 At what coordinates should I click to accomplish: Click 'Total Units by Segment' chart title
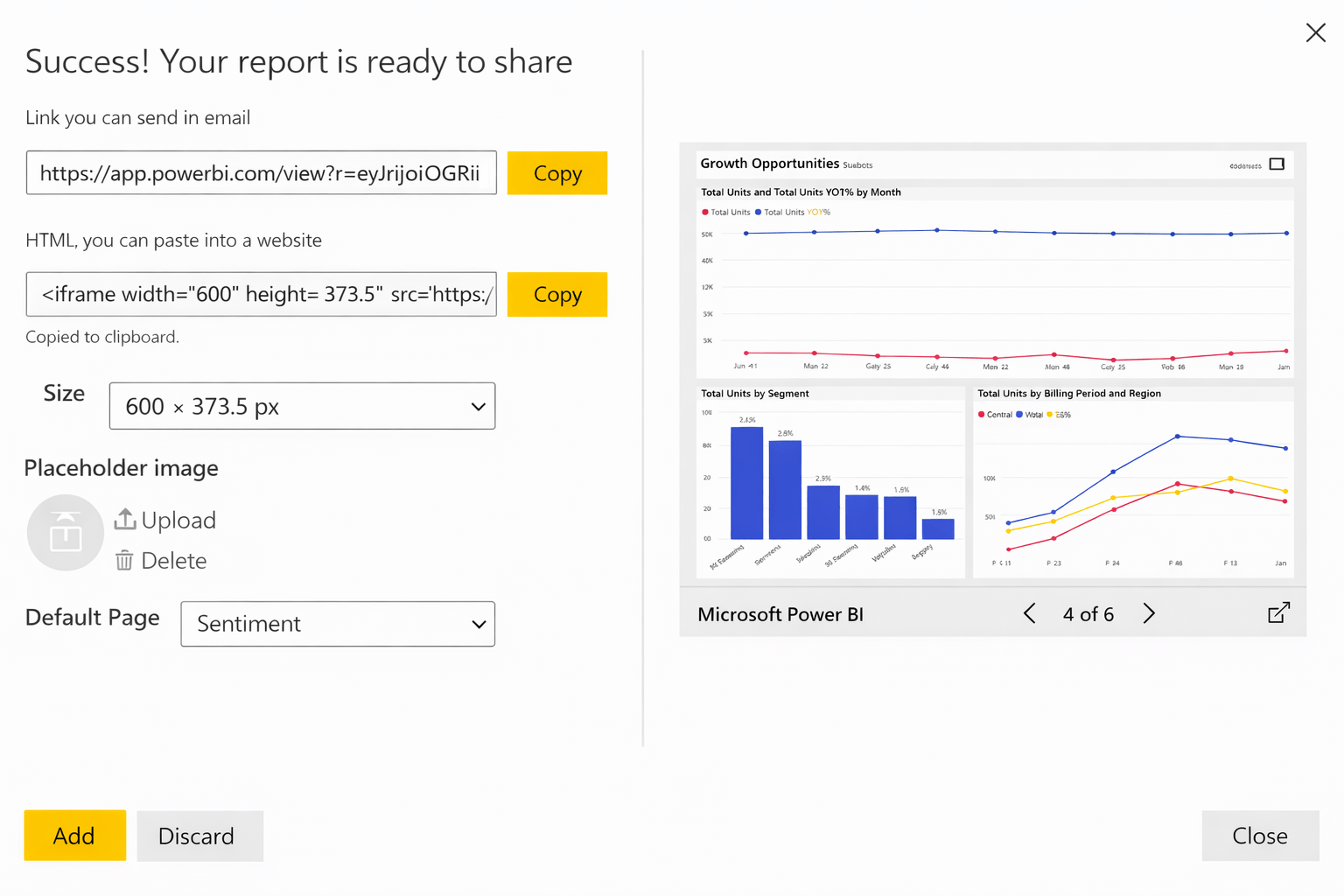[754, 394]
